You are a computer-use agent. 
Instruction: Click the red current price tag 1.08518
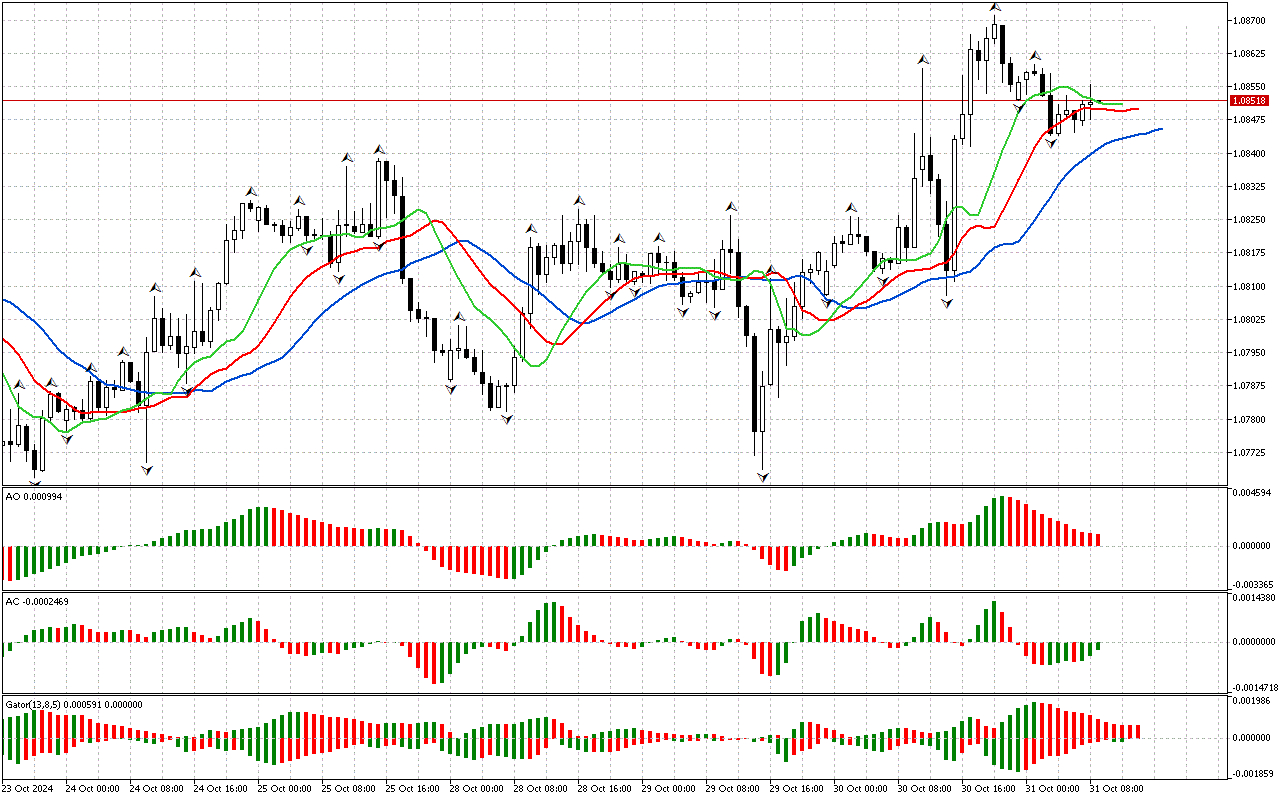click(1250, 100)
